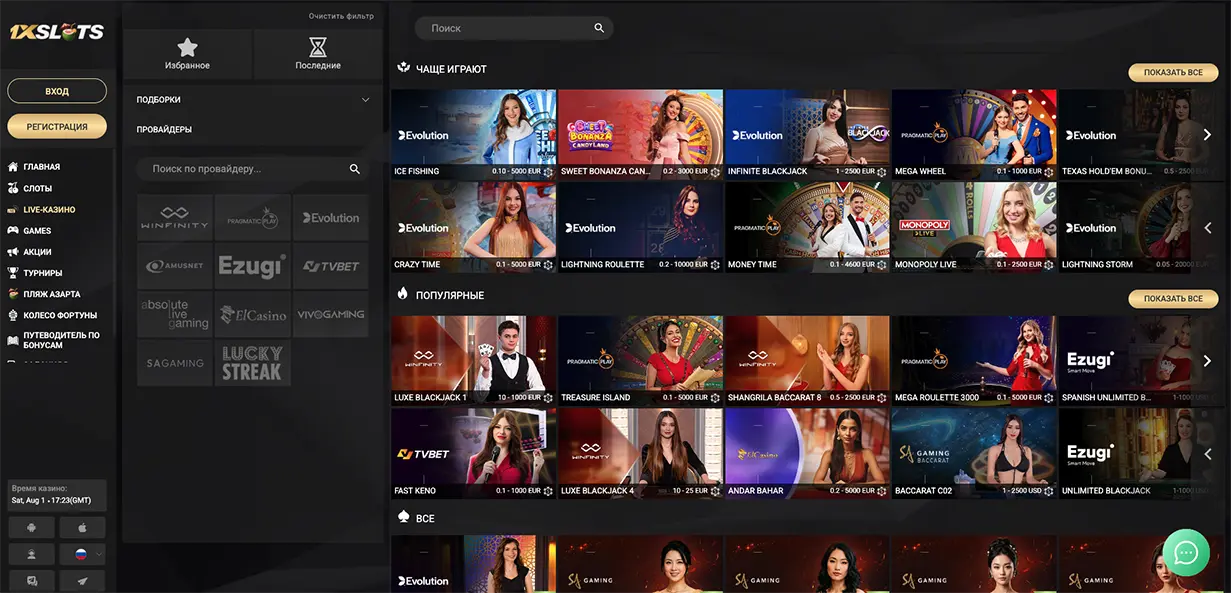This screenshot has width=1231, height=593.
Task: Show next games in Чаще играют carousel
Action: click(x=1207, y=134)
